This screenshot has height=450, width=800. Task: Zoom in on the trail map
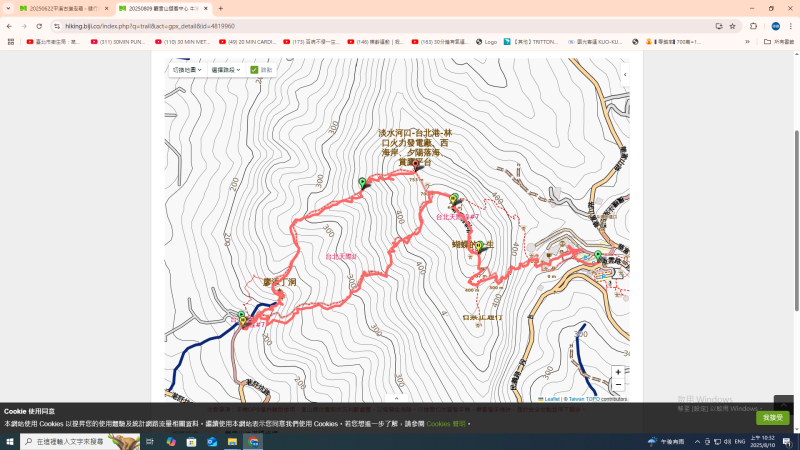click(618, 372)
